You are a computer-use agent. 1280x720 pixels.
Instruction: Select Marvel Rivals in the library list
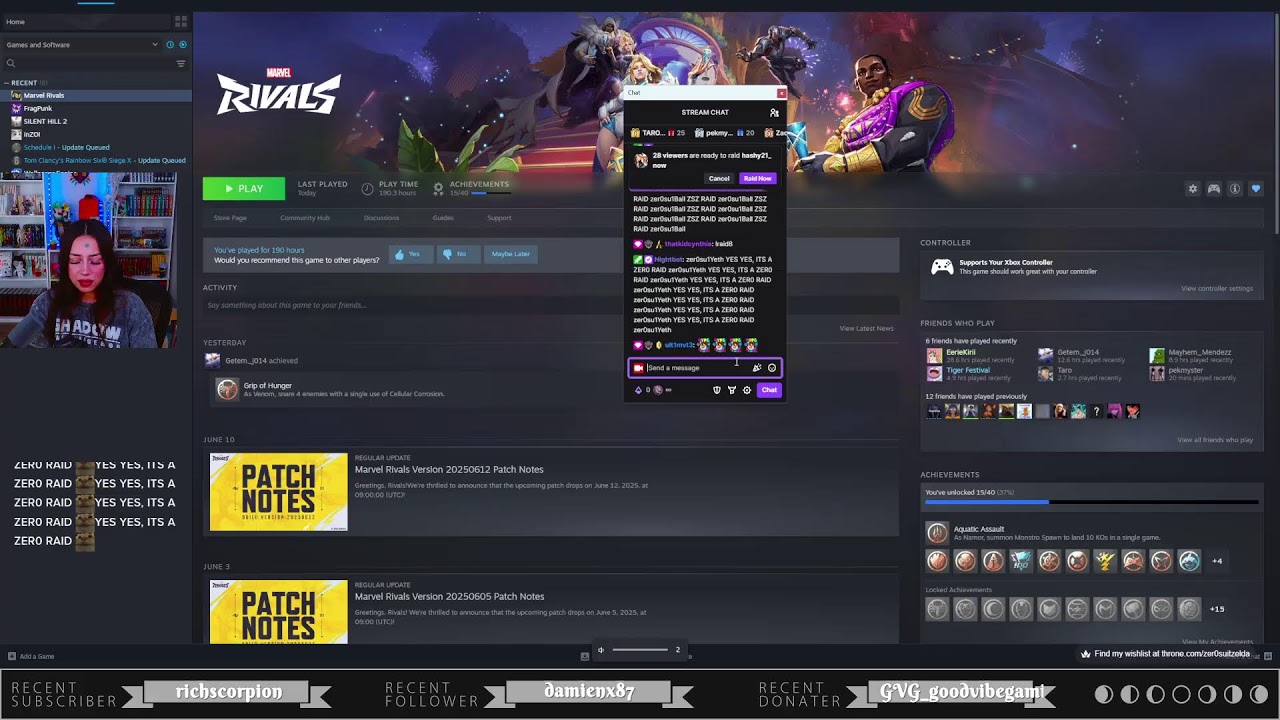[x=96, y=96]
